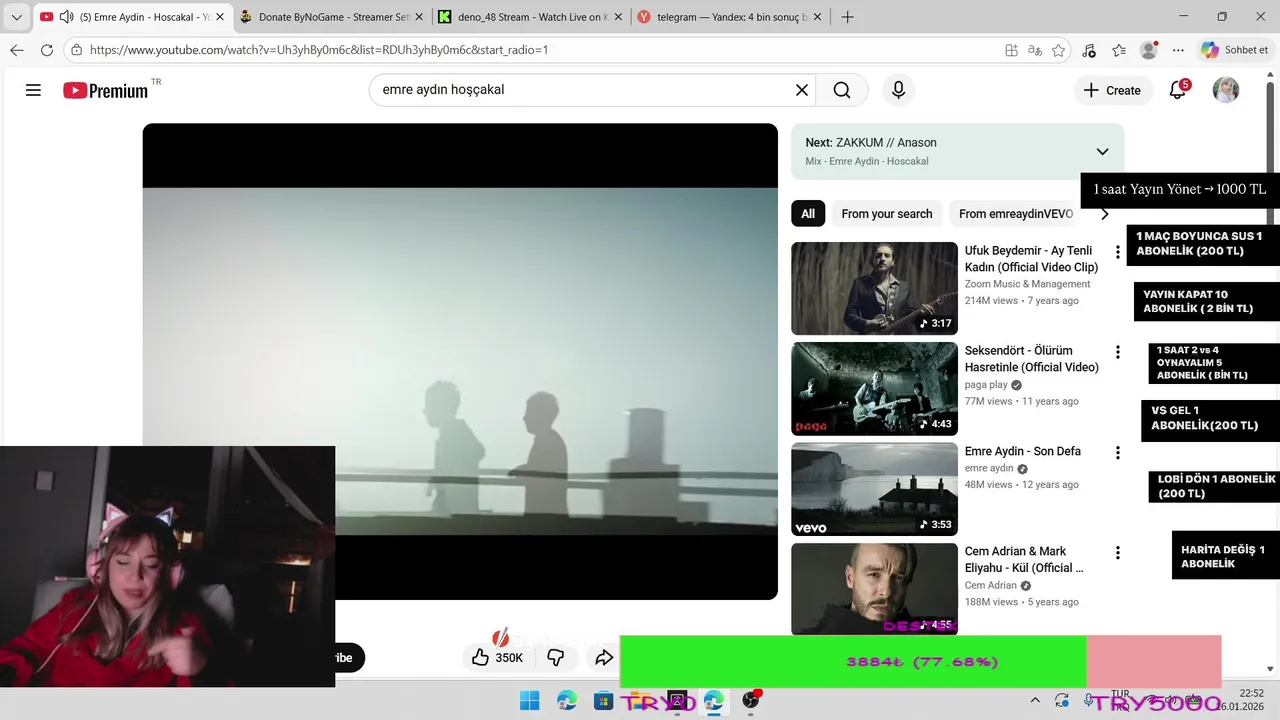
Task: View site information icon in address bar
Action: coord(77,50)
